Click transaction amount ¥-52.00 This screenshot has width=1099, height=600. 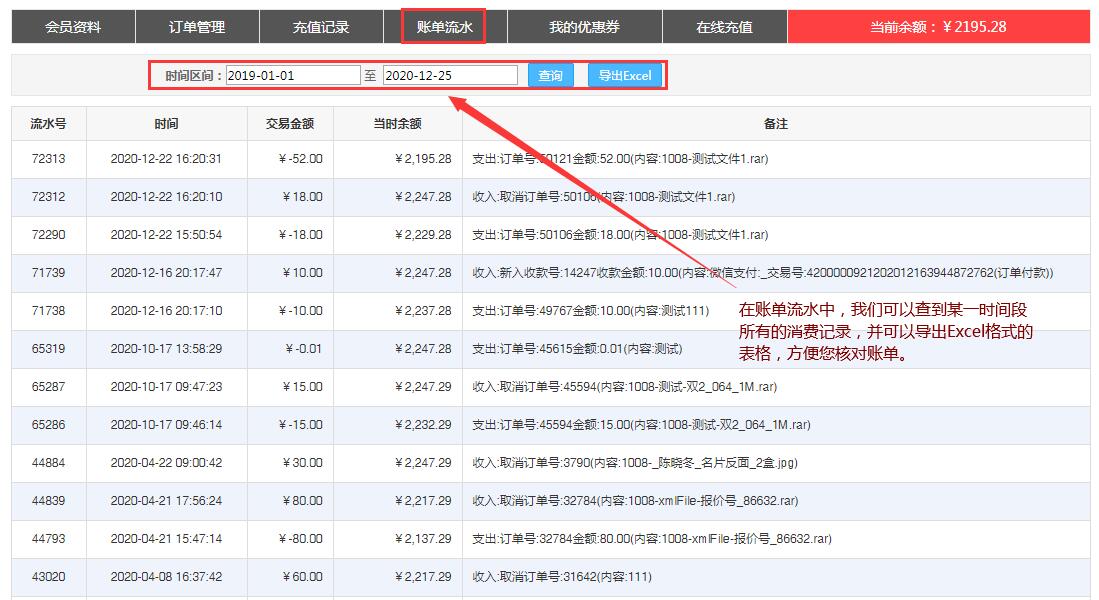coord(301,159)
